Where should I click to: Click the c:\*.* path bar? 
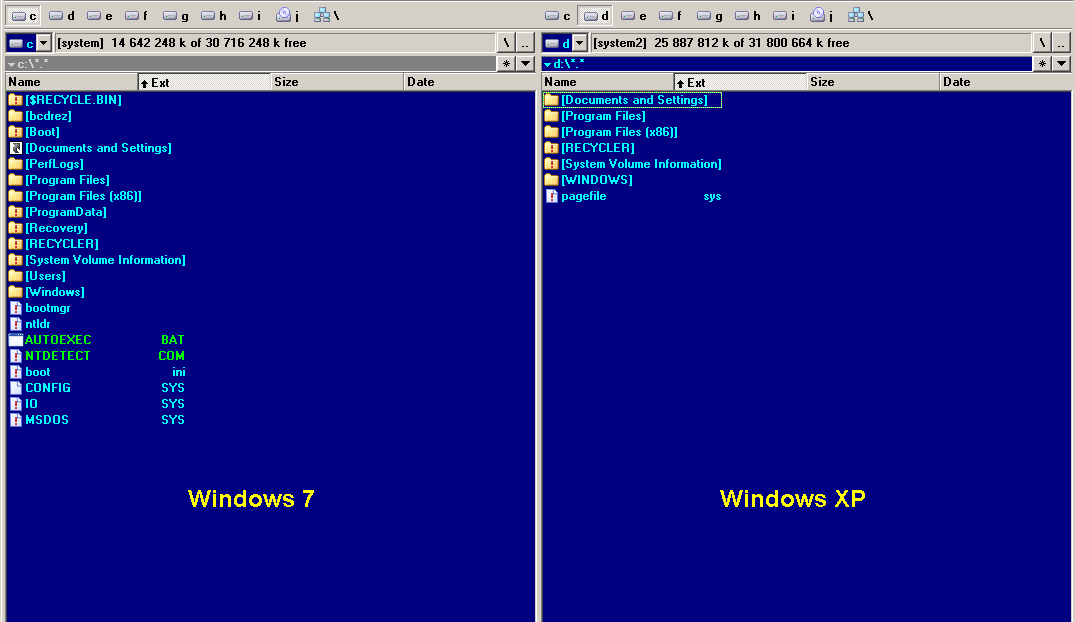point(251,64)
